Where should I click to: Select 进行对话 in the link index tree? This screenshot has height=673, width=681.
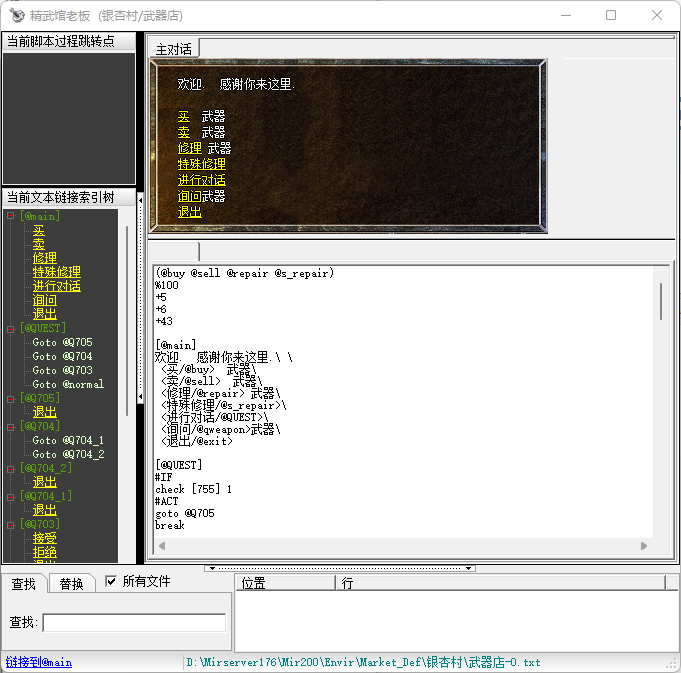point(56,286)
